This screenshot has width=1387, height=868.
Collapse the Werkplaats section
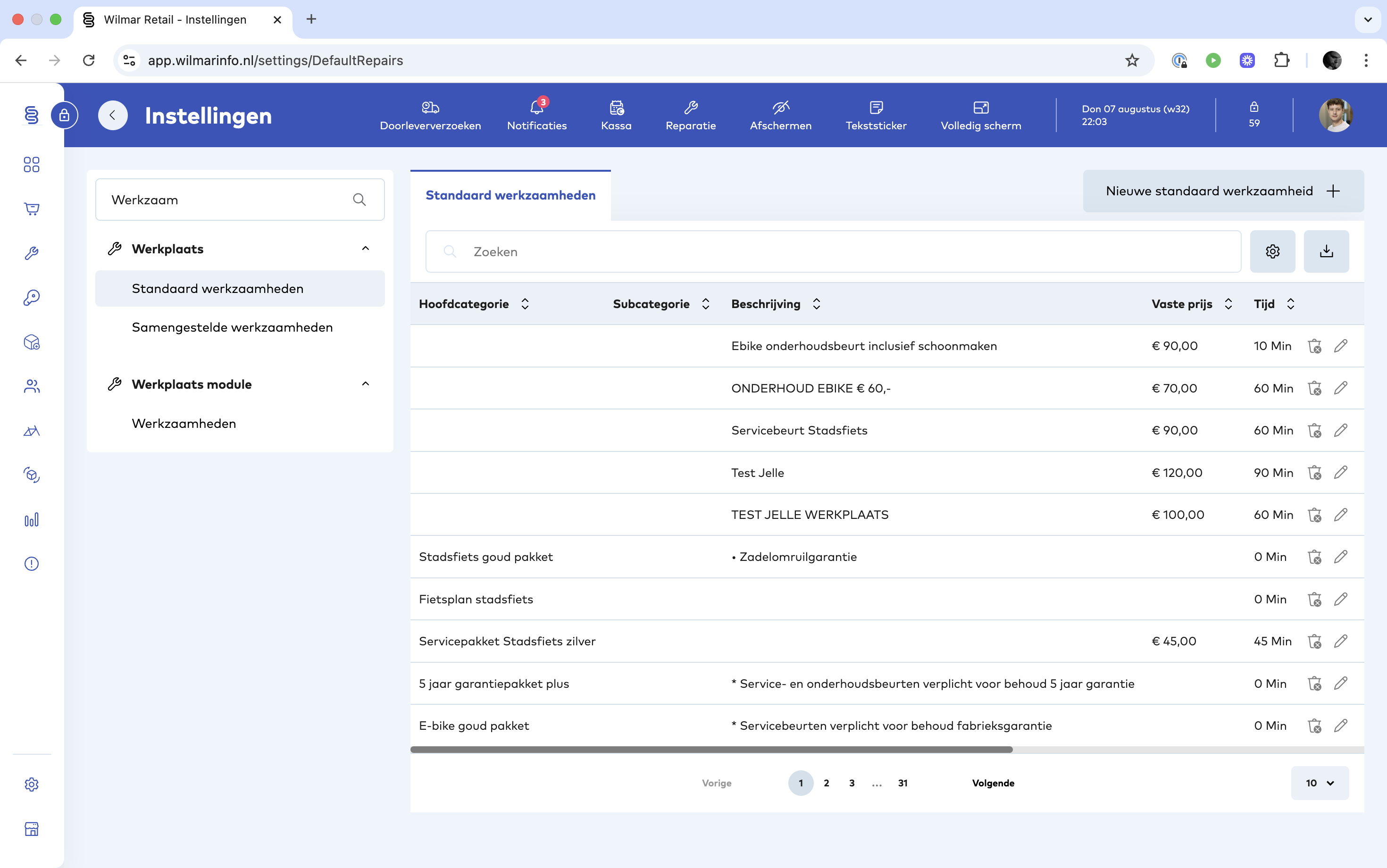click(x=365, y=249)
